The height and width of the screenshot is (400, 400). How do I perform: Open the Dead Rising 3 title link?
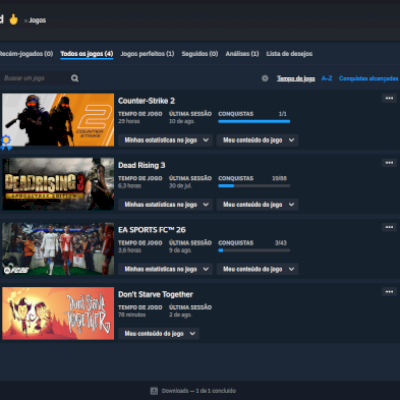point(142,165)
